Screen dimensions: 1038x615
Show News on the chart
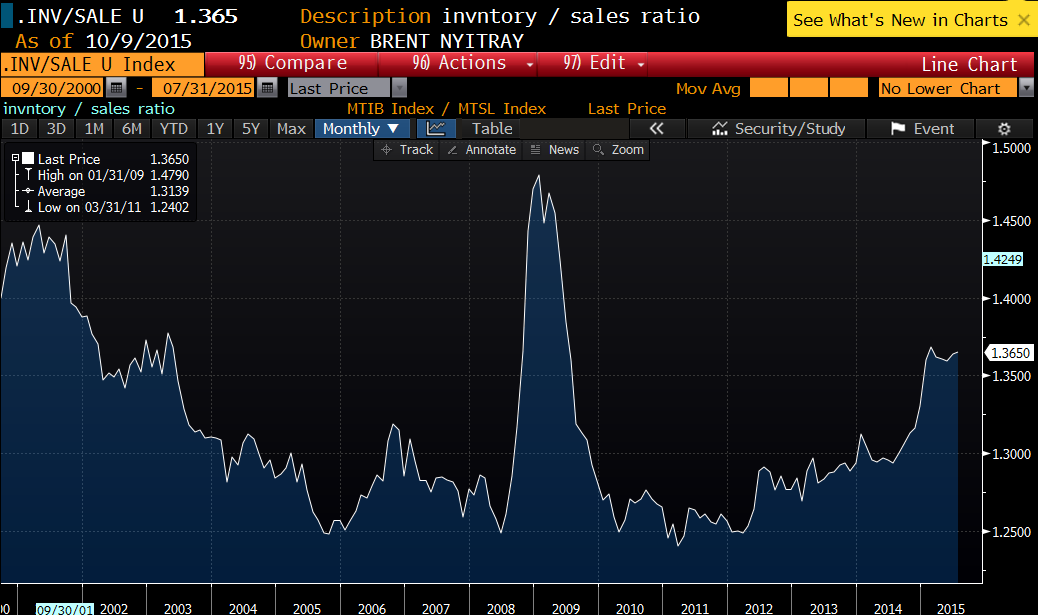554,149
